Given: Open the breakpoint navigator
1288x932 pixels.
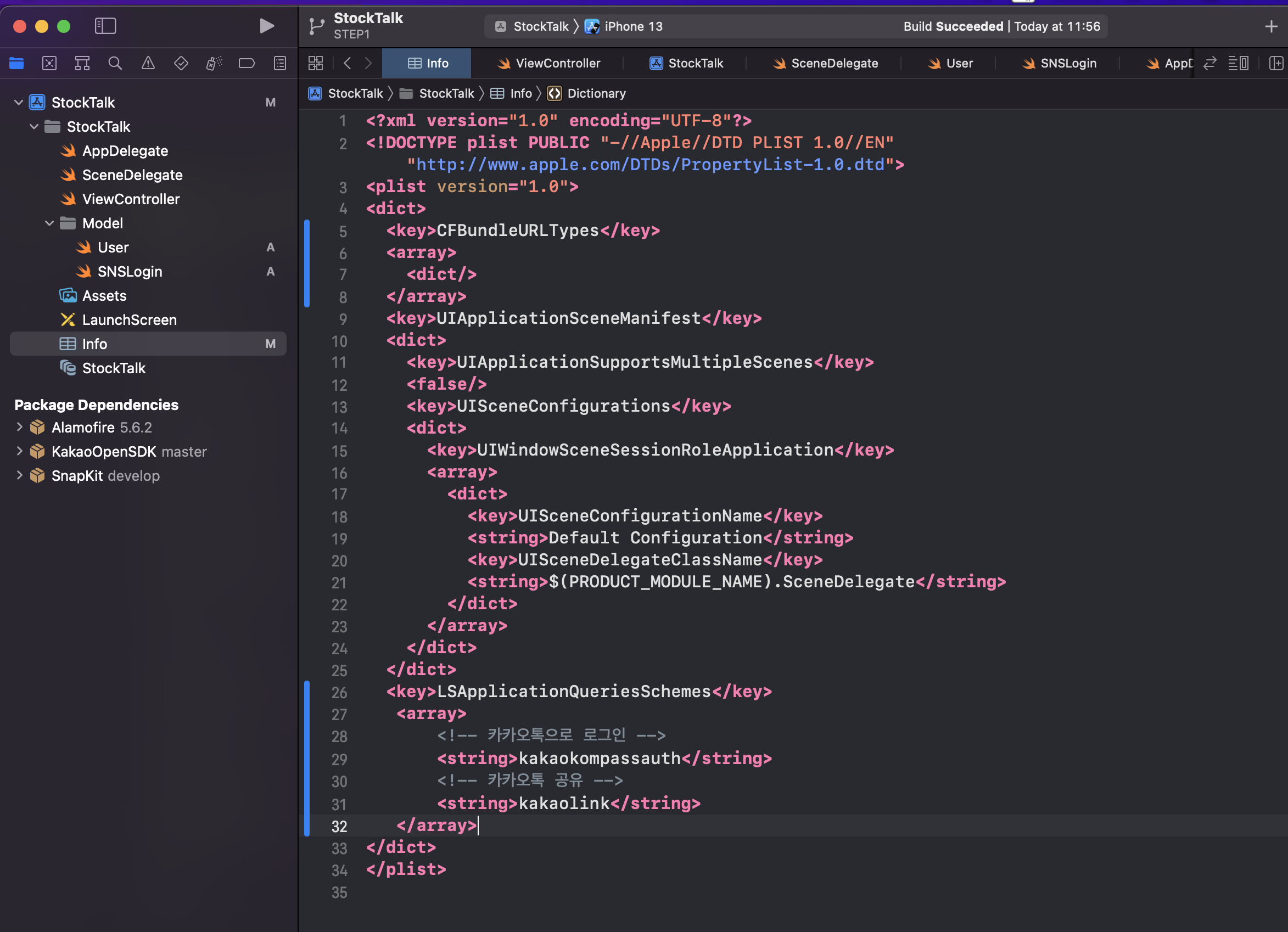Looking at the screenshot, I should [x=247, y=63].
